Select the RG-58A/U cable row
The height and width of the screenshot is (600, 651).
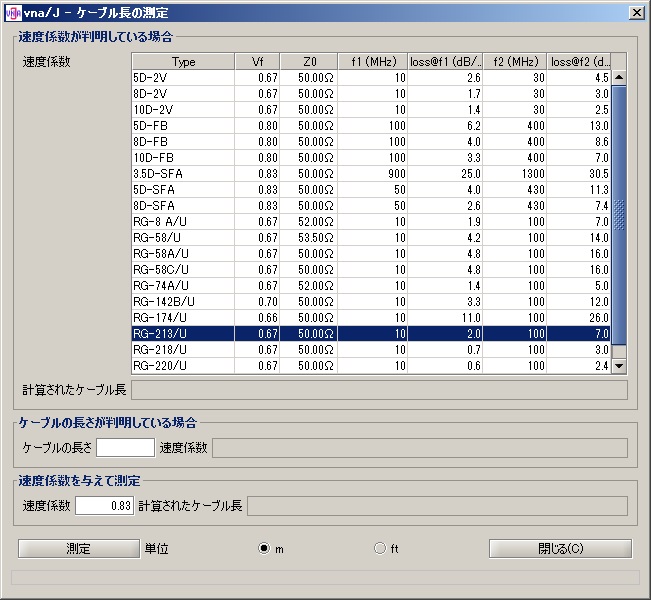point(371,254)
